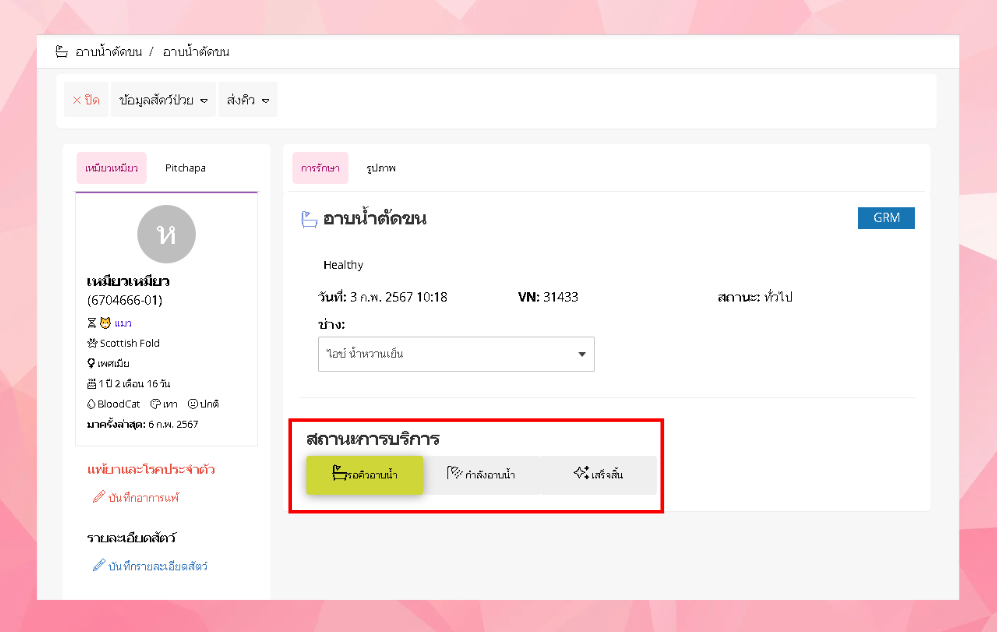The width and height of the screenshot is (997, 632).
Task: Click the pet ID (6704666-01)
Action: 125,300
